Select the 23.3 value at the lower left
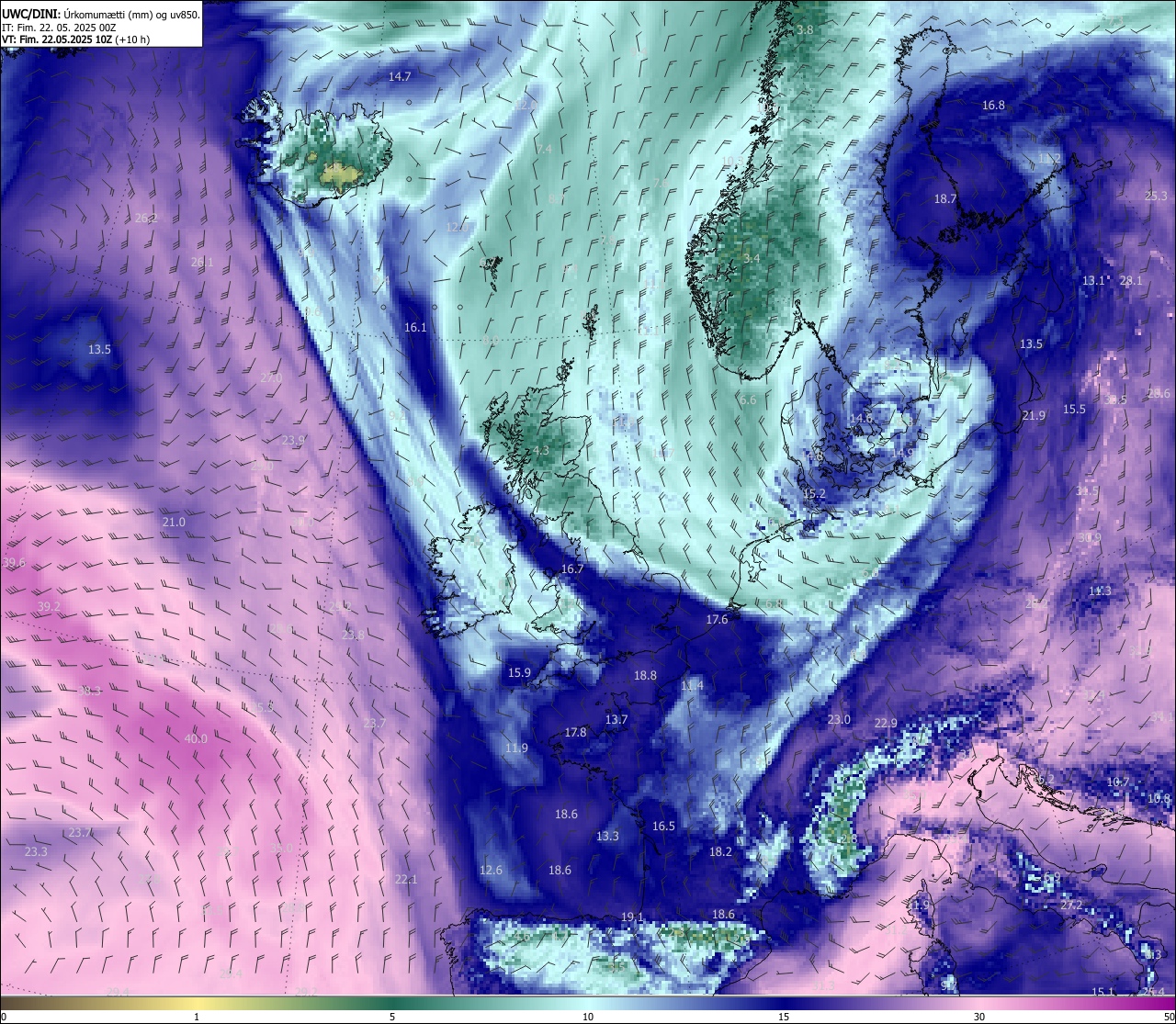Screen dimensions: 1176x1024 (35, 852)
